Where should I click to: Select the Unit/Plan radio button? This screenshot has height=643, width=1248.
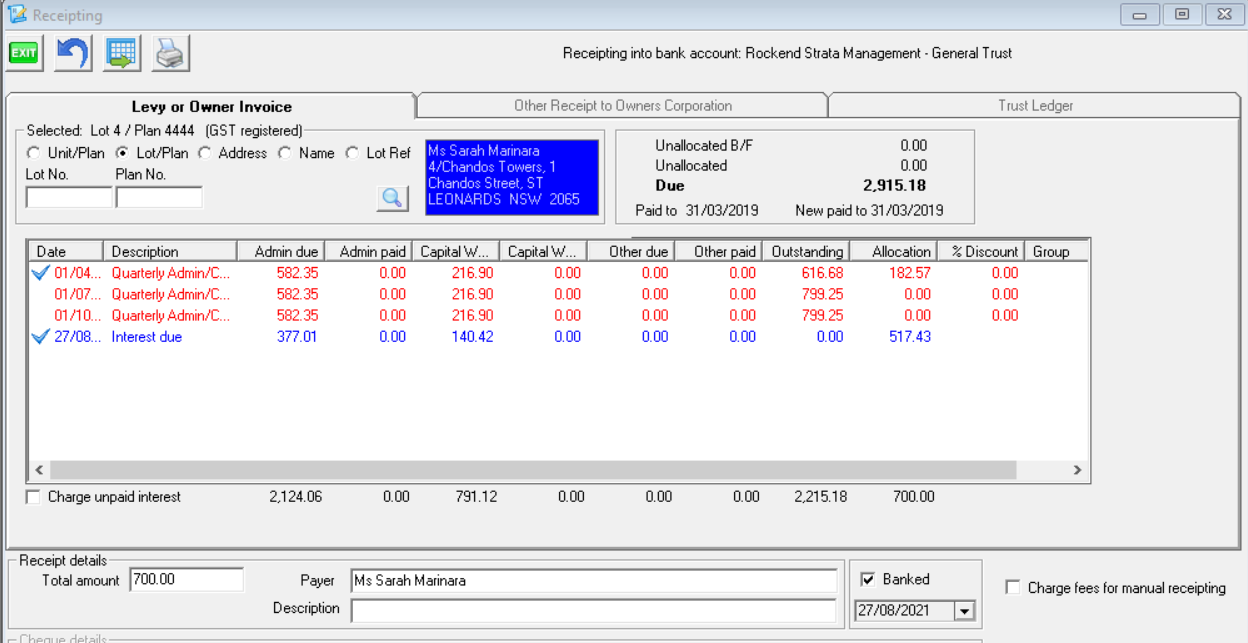[34, 153]
